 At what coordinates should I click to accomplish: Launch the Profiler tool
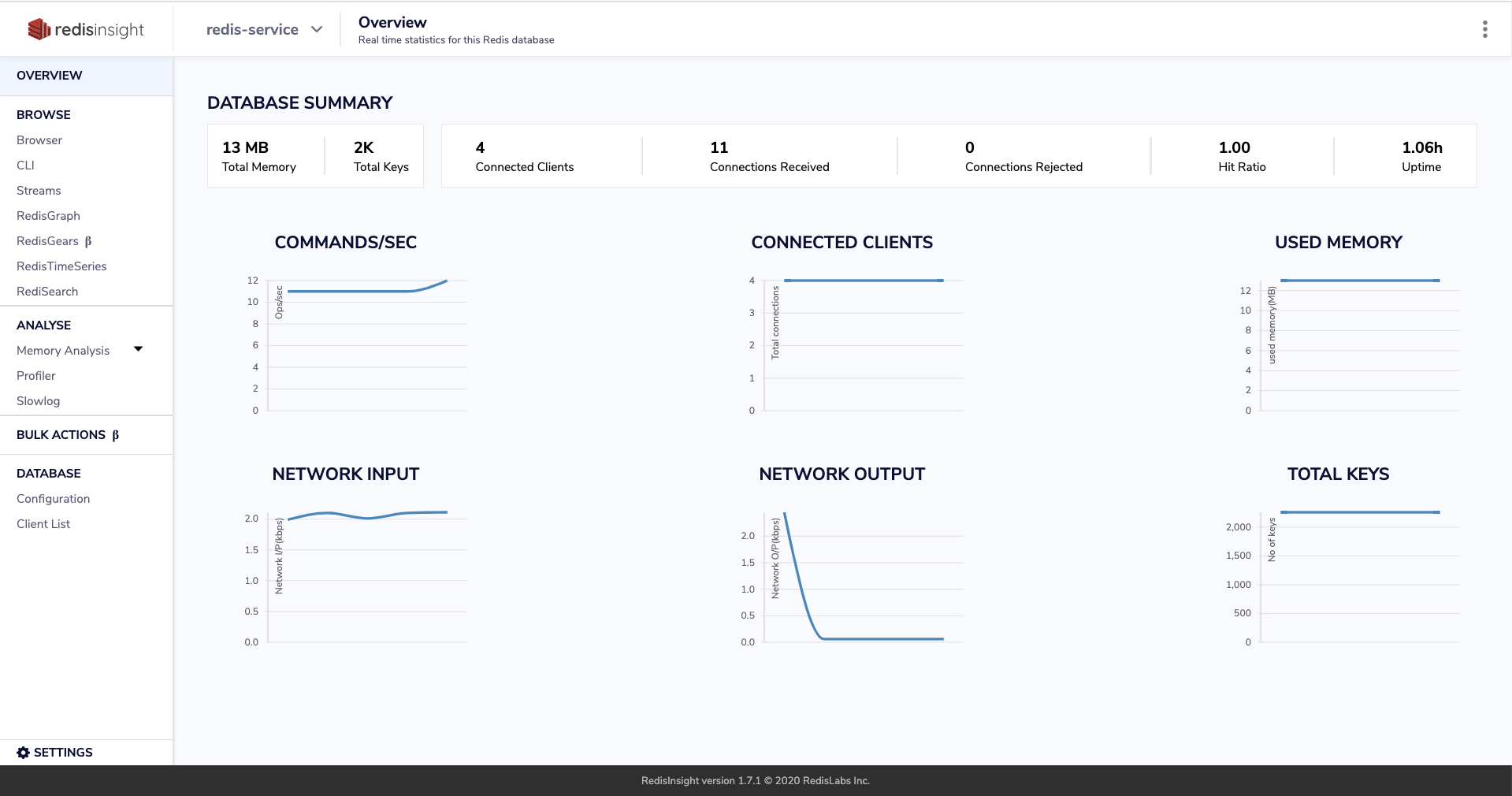click(x=36, y=376)
